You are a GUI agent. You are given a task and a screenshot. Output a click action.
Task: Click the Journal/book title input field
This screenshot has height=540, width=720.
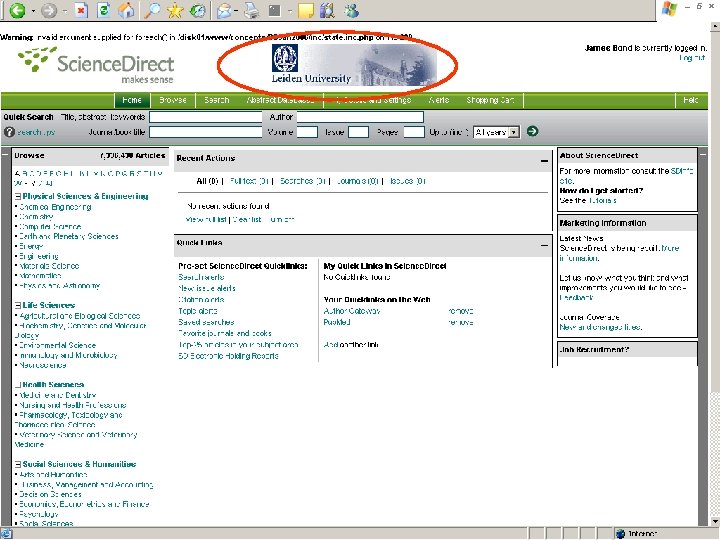point(206,132)
